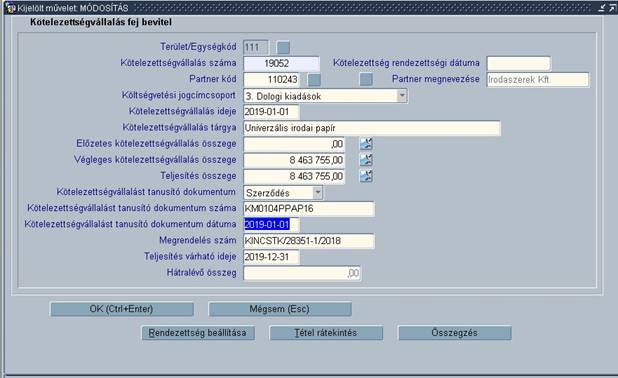The image size is (618, 378).
Task: Expand Költségvetési jogcímcsoport dropdown arrow
Action: (x=402, y=96)
